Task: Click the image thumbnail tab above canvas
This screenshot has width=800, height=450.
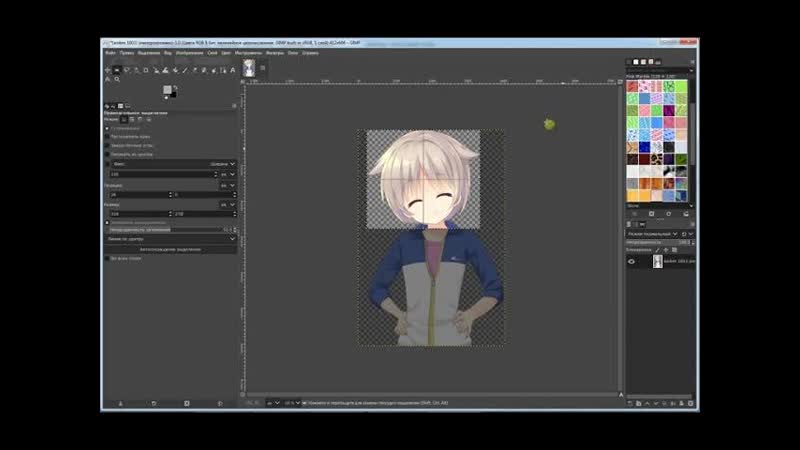Action: tap(249, 68)
